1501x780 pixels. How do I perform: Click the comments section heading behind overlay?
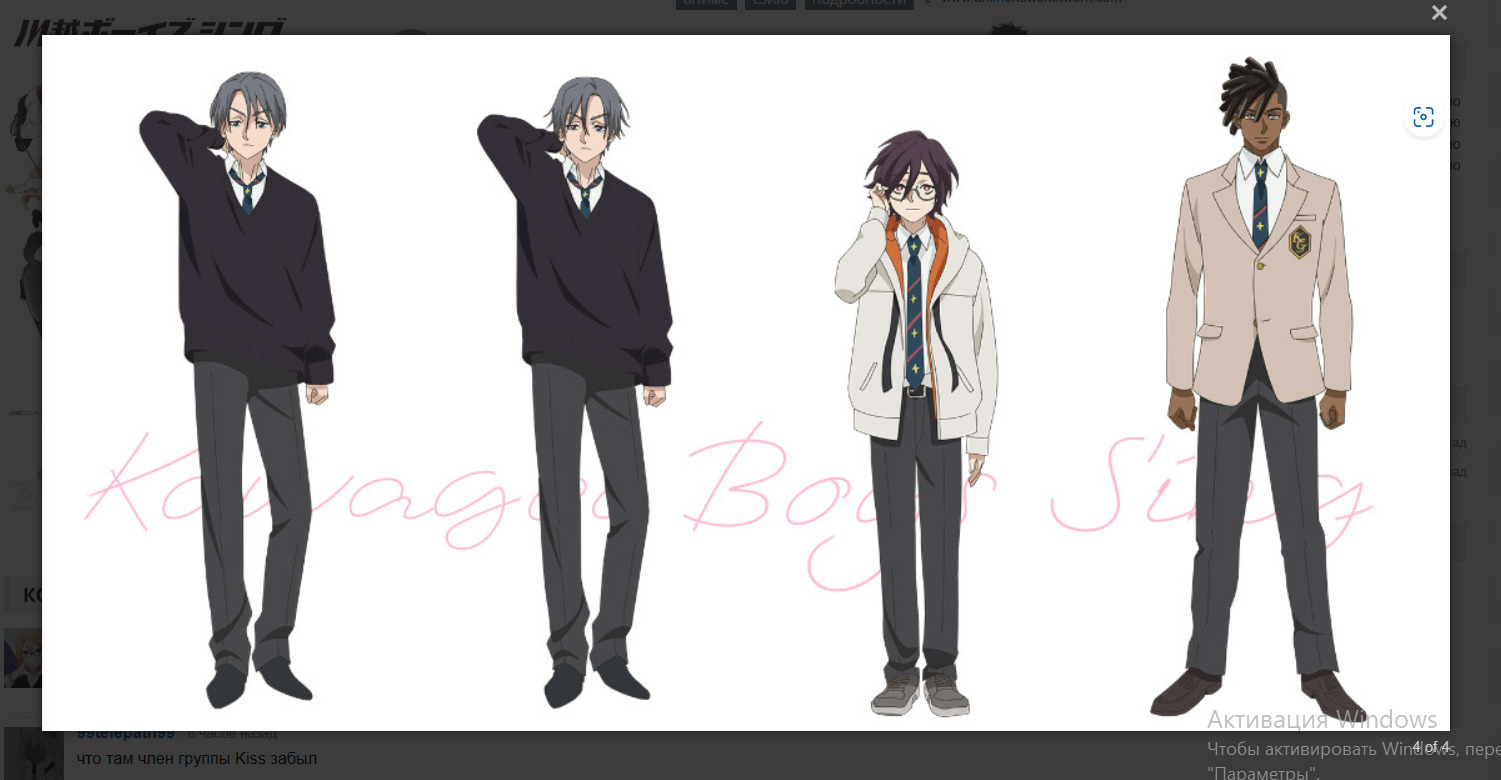tap(30, 595)
